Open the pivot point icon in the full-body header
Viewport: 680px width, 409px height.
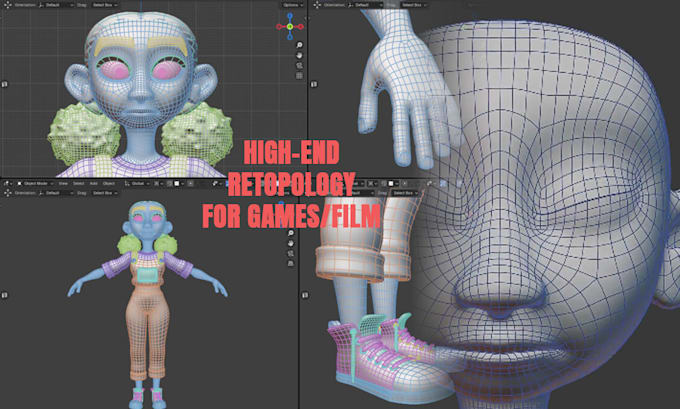click(x=158, y=183)
